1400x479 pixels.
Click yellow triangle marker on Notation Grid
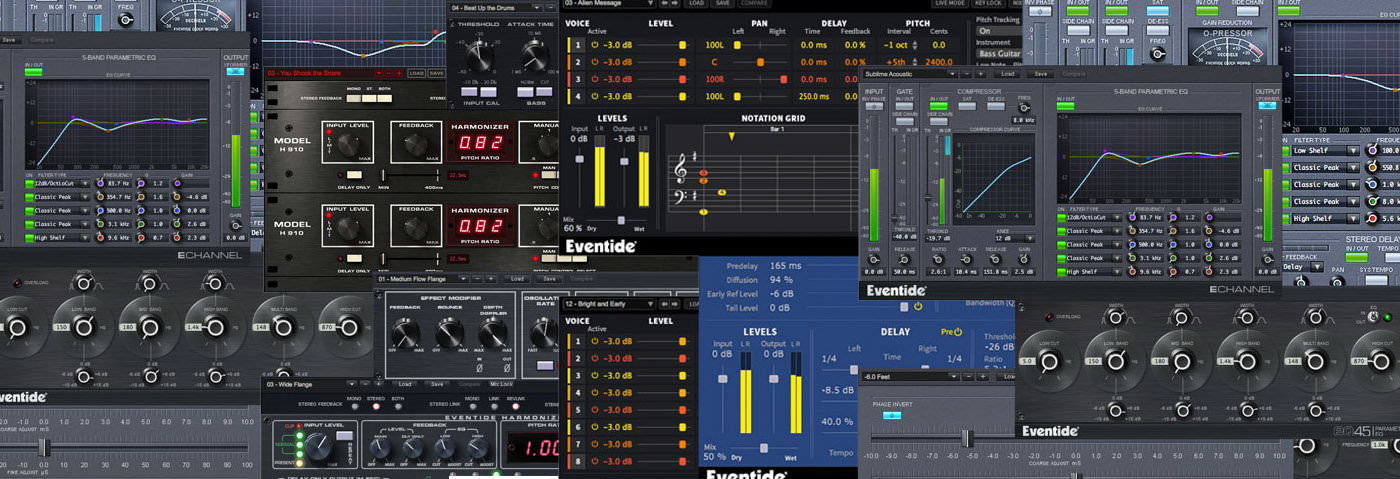pos(732,135)
